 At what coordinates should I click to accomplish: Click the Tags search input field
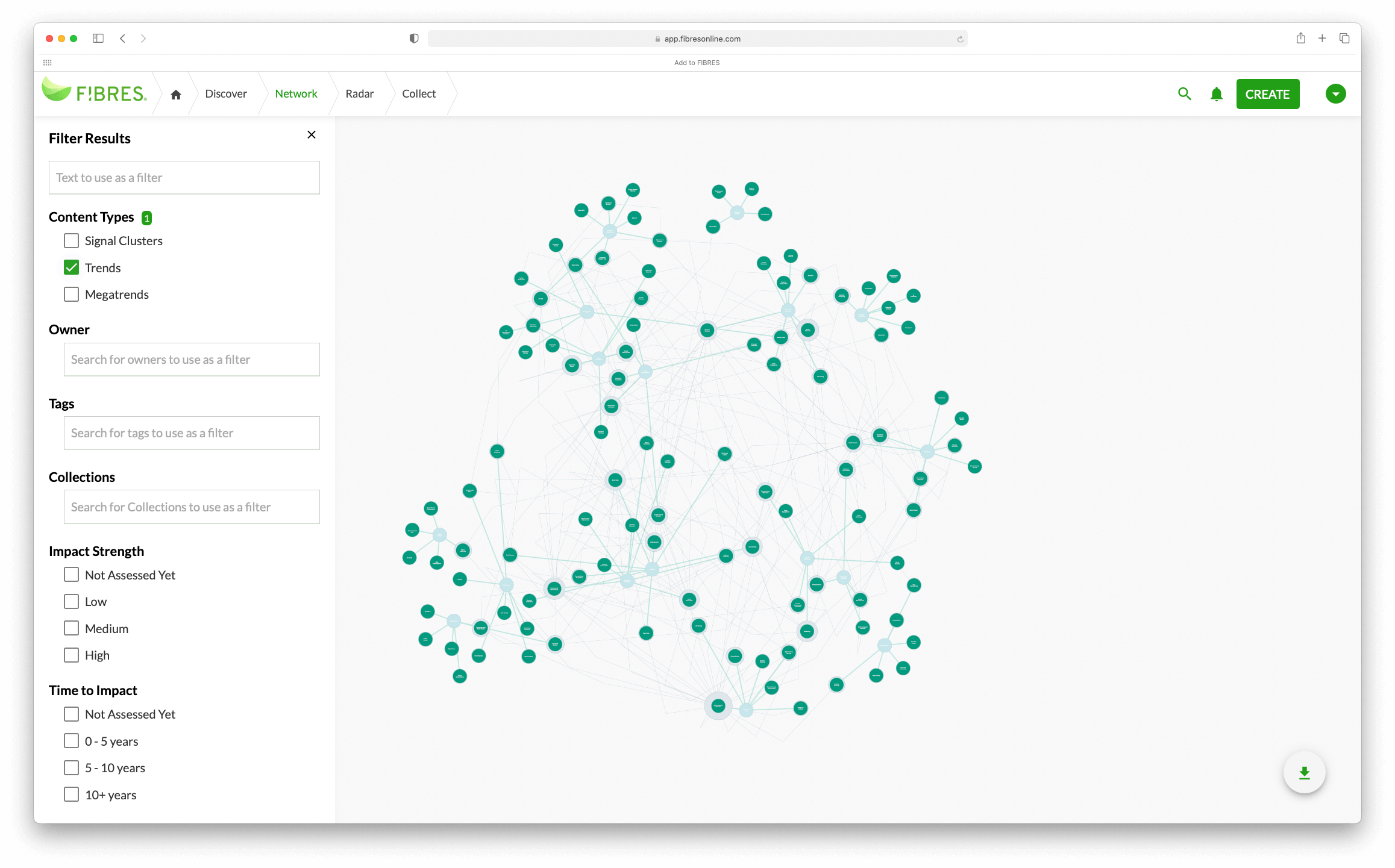point(191,432)
